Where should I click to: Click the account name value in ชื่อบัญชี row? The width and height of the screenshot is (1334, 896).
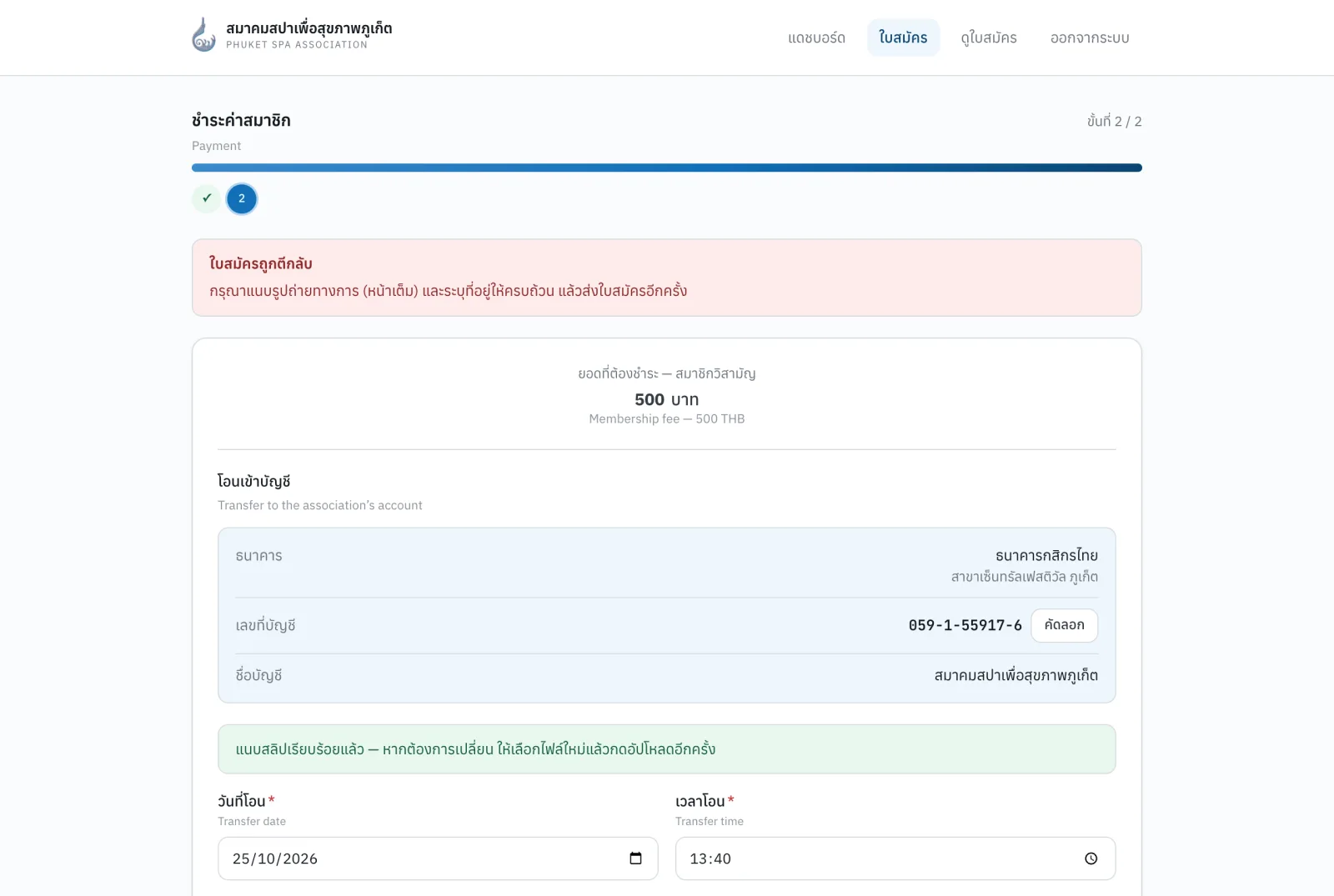(x=1016, y=675)
